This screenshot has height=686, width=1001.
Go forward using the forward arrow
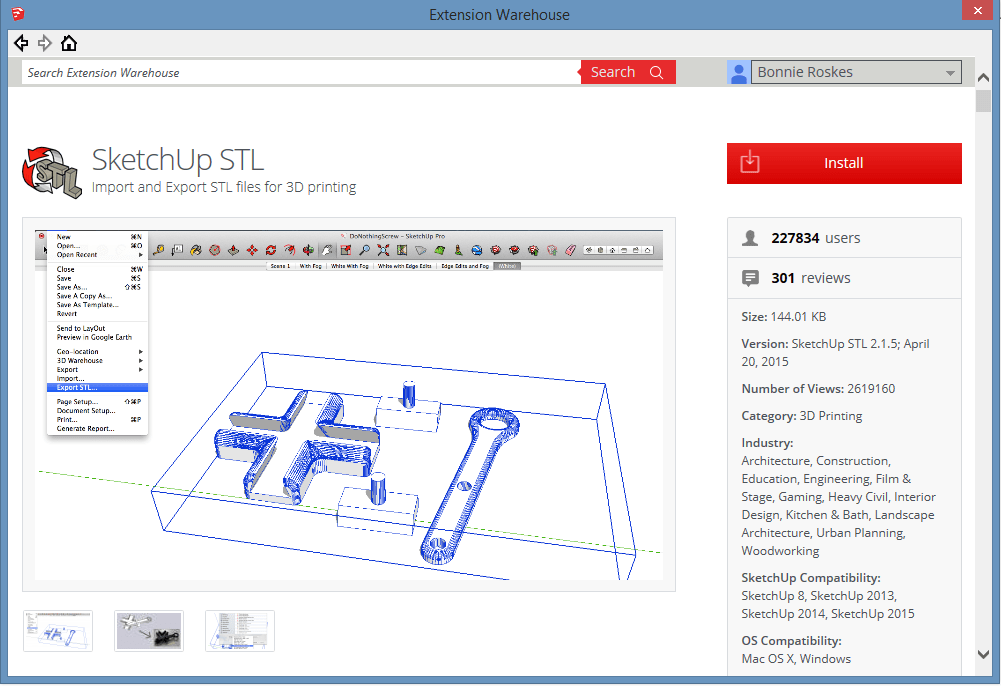click(45, 43)
